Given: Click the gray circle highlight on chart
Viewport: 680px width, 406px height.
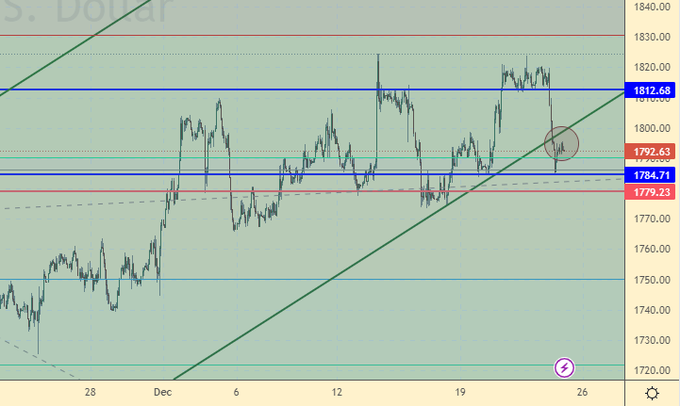Looking at the screenshot, I should click(x=561, y=143).
